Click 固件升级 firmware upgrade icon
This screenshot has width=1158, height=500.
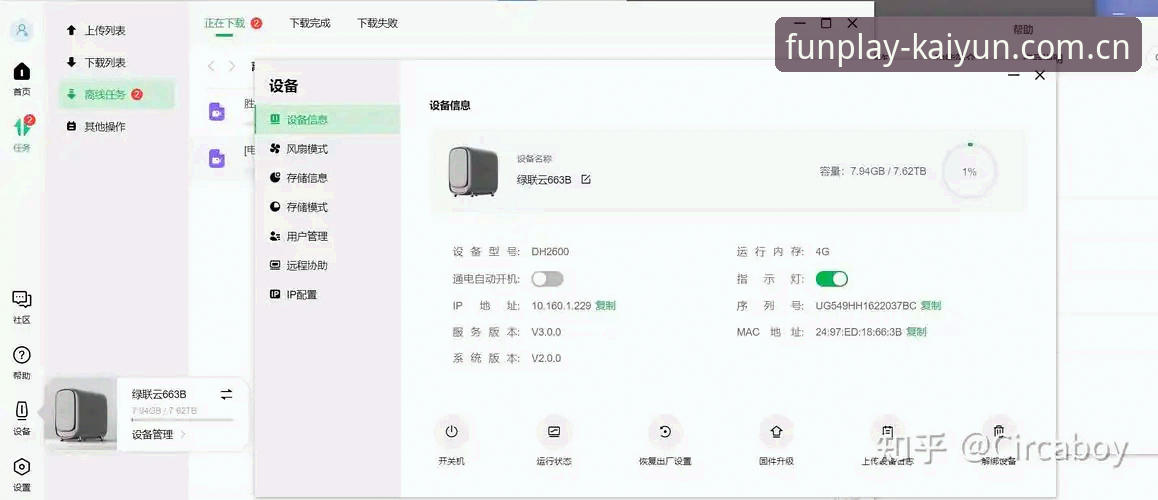coord(776,432)
